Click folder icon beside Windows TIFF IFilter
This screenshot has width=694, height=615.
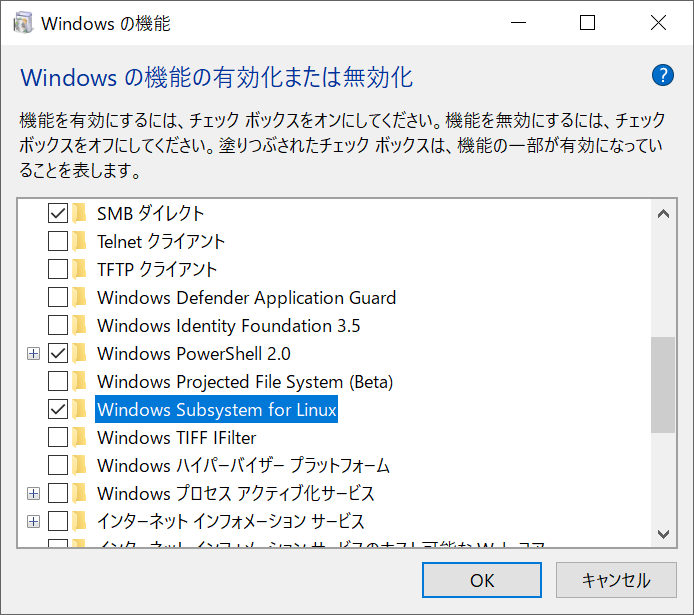(x=79, y=437)
